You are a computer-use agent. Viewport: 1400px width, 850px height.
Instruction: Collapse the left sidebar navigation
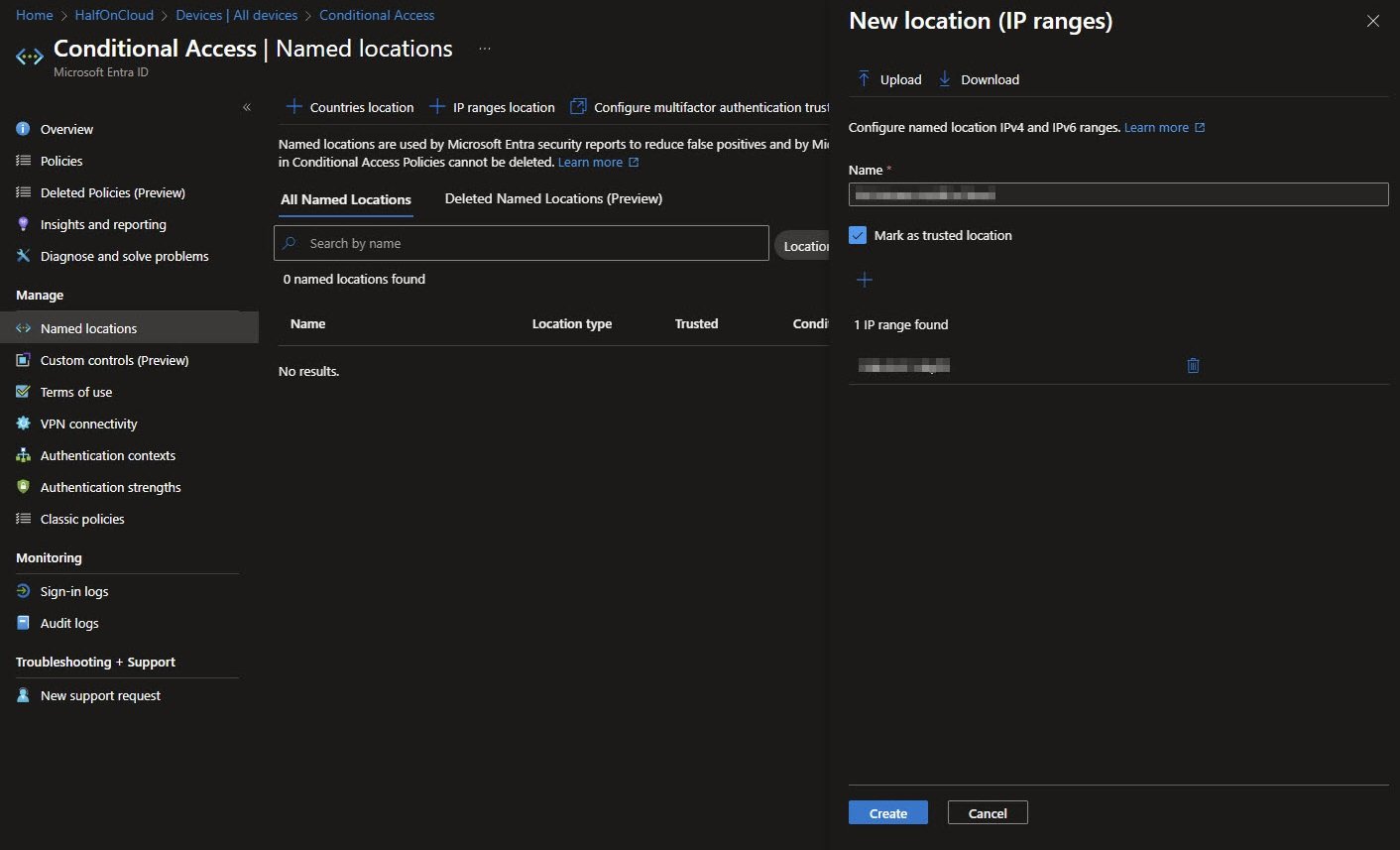(x=247, y=107)
